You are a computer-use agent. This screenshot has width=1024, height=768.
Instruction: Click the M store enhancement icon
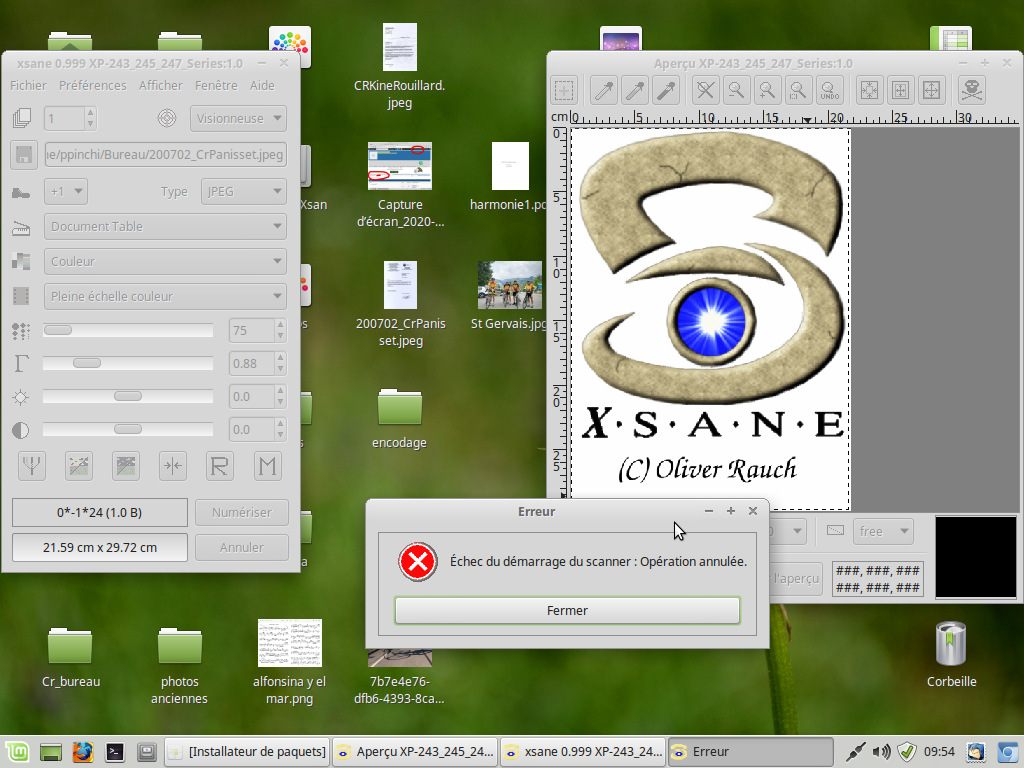click(267, 465)
